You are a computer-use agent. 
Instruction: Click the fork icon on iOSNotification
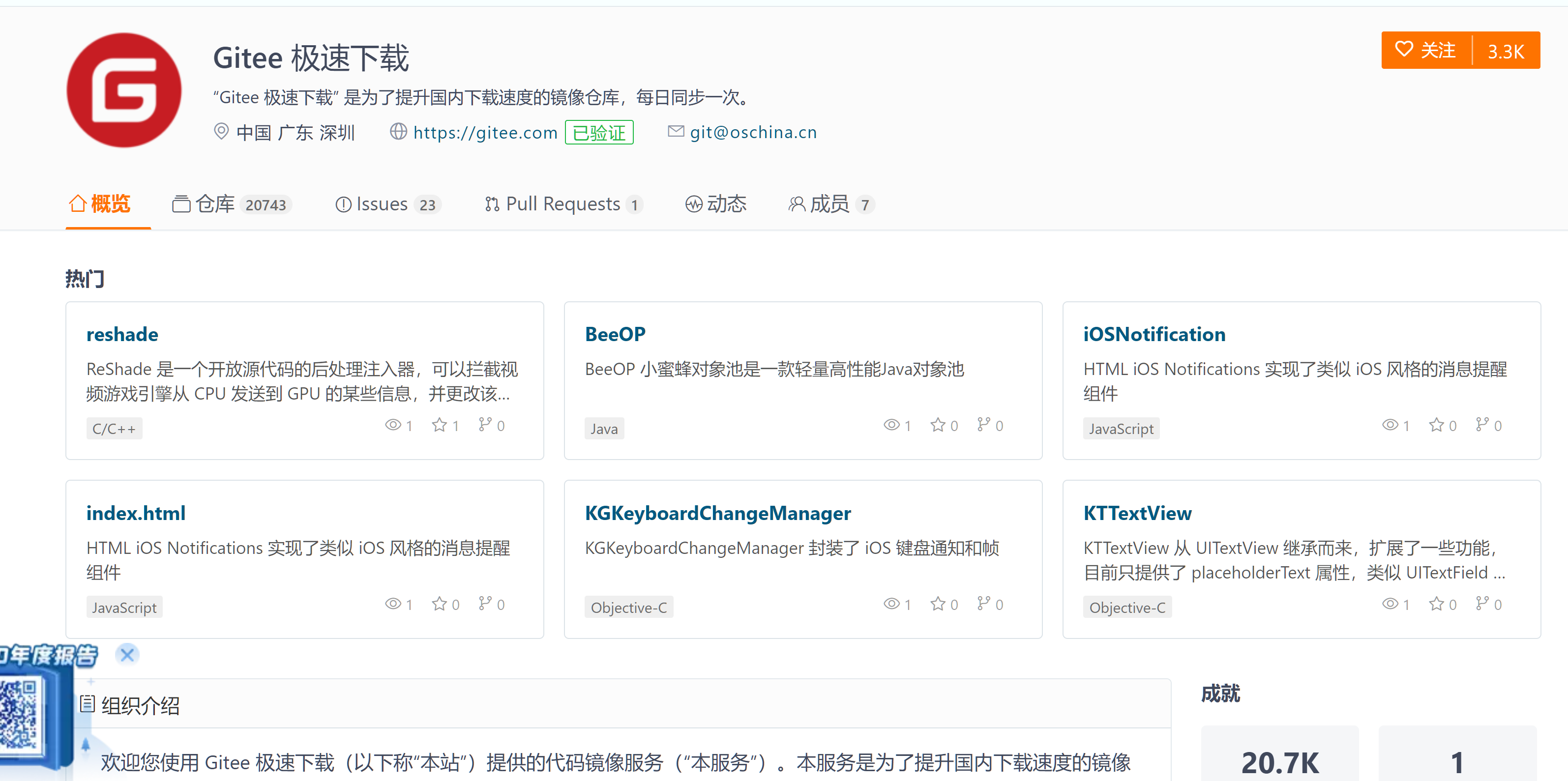pyautogui.click(x=1481, y=425)
